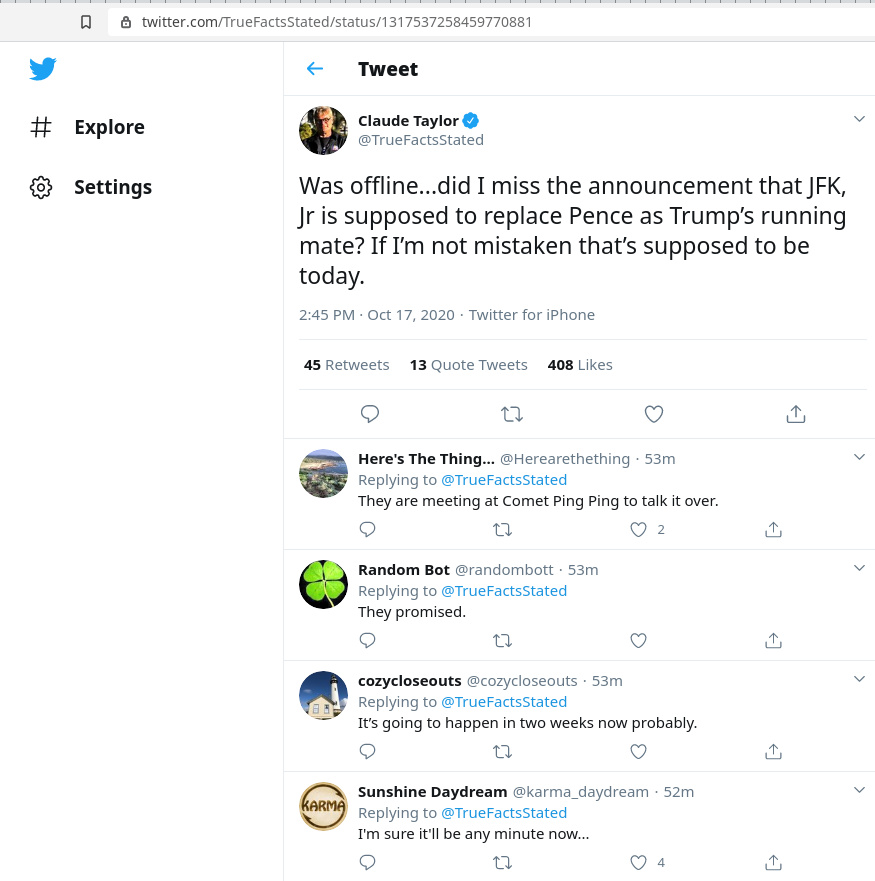The width and height of the screenshot is (875, 881).
Task: Click @TrueFactsStated in cozycloseouts reply
Action: pyautogui.click(x=504, y=702)
